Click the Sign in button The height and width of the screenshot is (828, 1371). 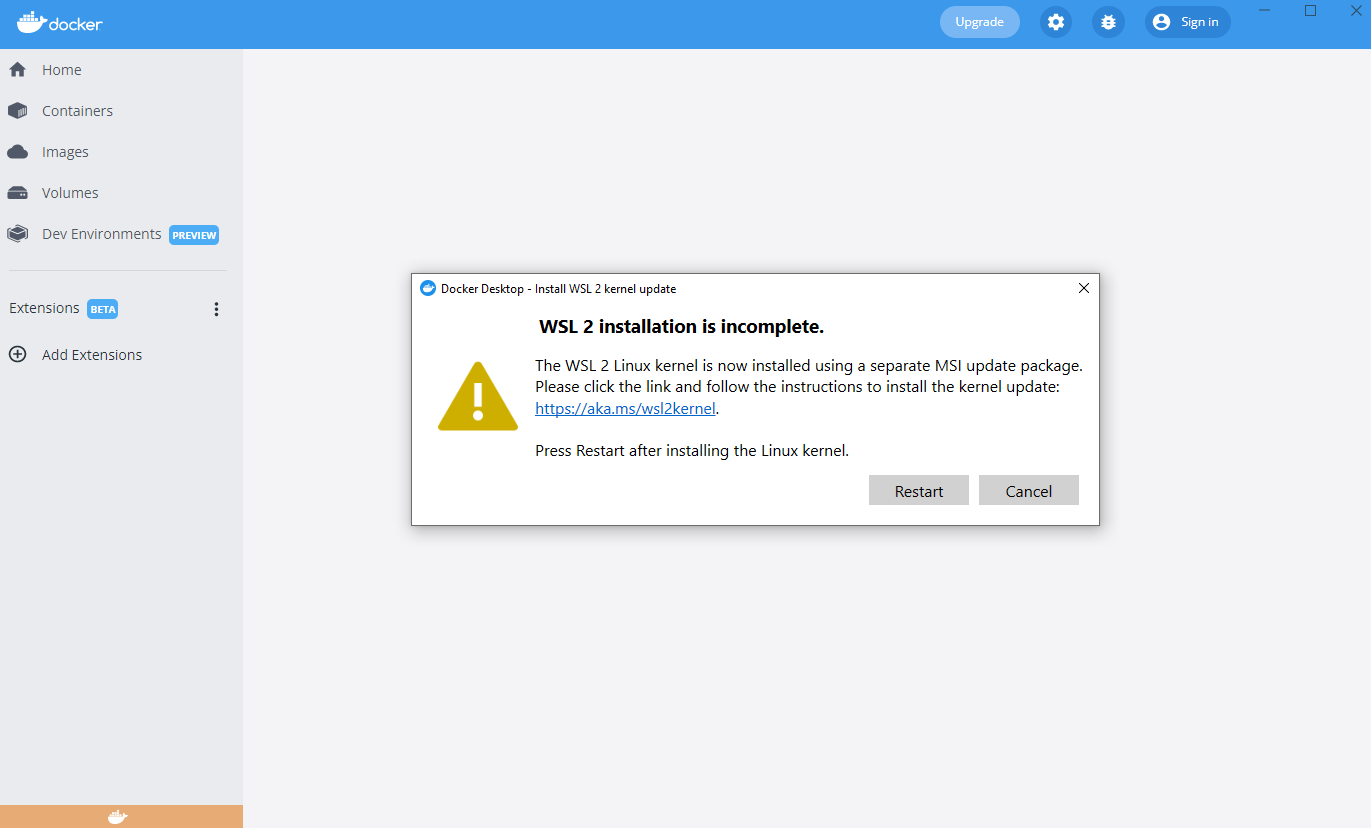pyautogui.click(x=1188, y=22)
